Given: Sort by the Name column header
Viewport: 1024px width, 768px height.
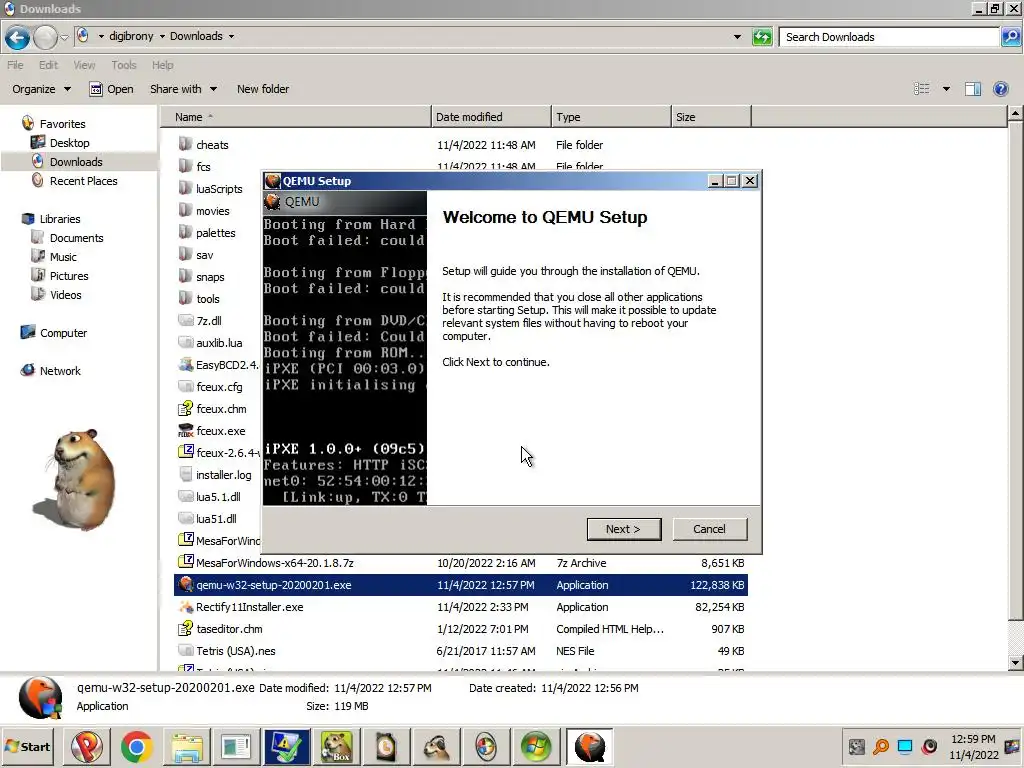Looking at the screenshot, I should click(x=296, y=117).
